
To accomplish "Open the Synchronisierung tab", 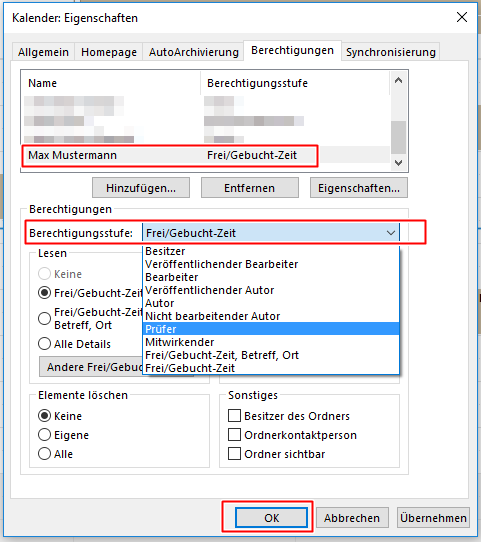I will tap(390, 52).
